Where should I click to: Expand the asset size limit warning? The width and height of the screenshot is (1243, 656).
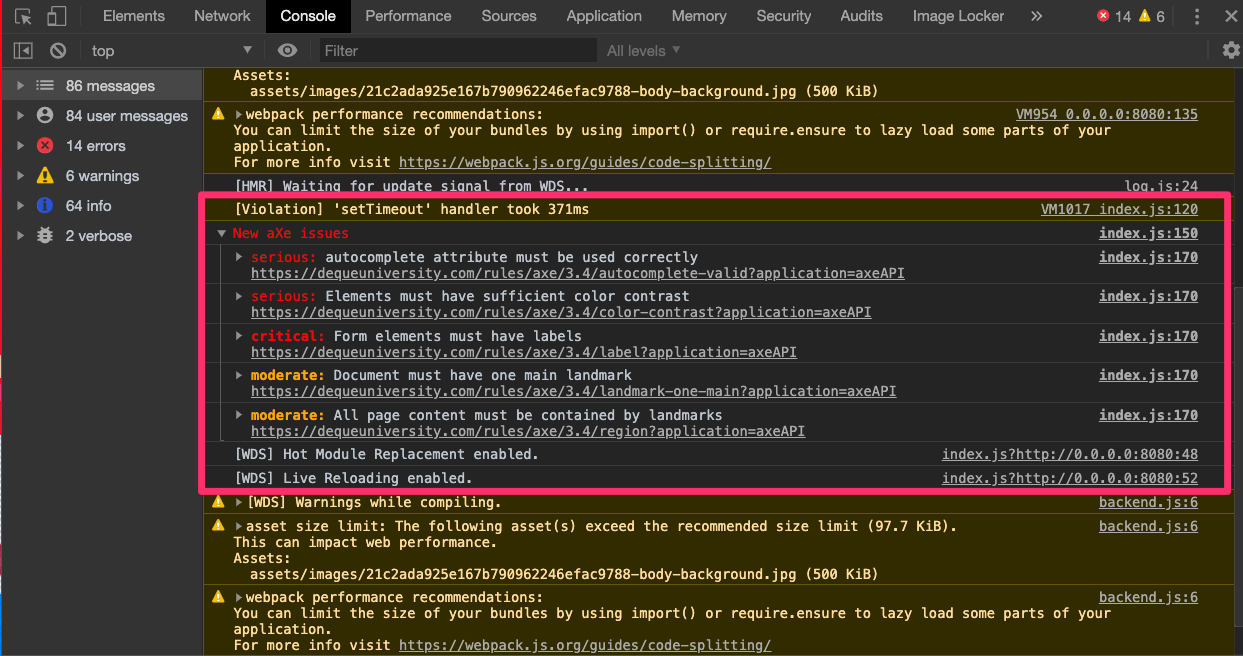point(239,526)
